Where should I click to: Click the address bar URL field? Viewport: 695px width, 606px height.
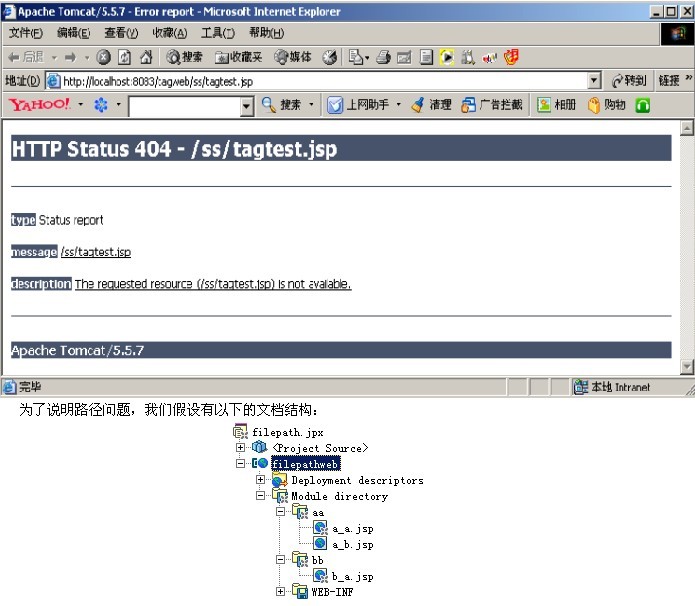(317, 81)
